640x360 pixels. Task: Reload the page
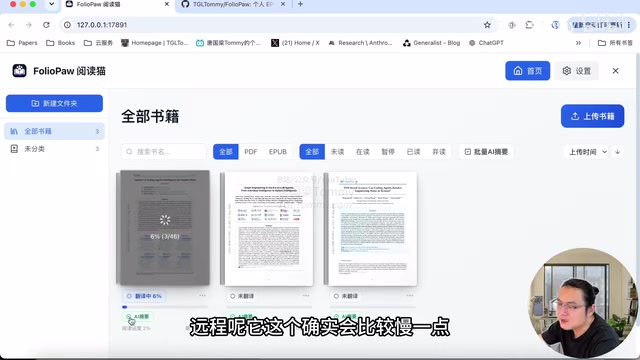46,25
